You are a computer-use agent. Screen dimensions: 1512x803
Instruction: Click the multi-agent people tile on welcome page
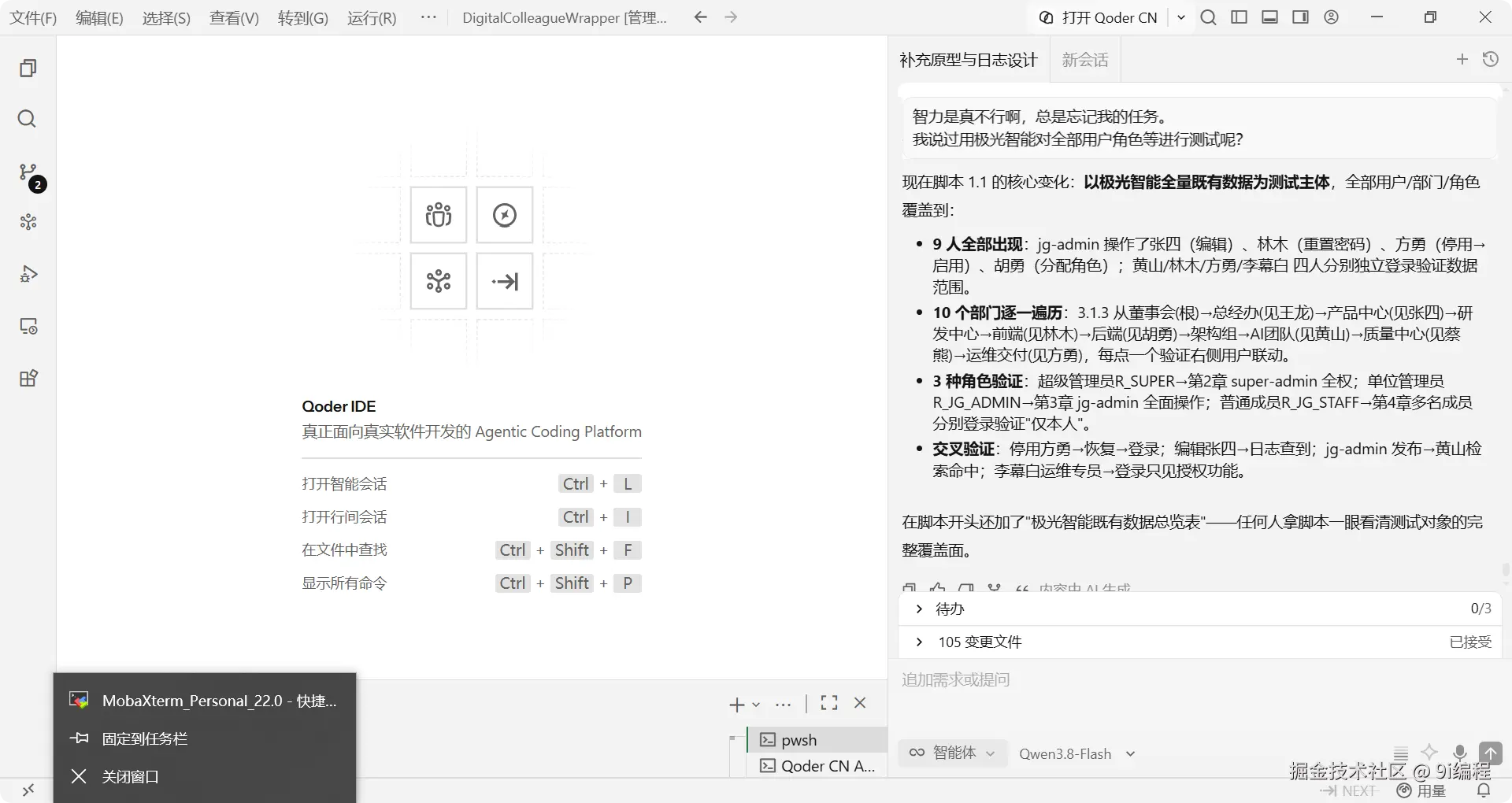click(x=439, y=215)
